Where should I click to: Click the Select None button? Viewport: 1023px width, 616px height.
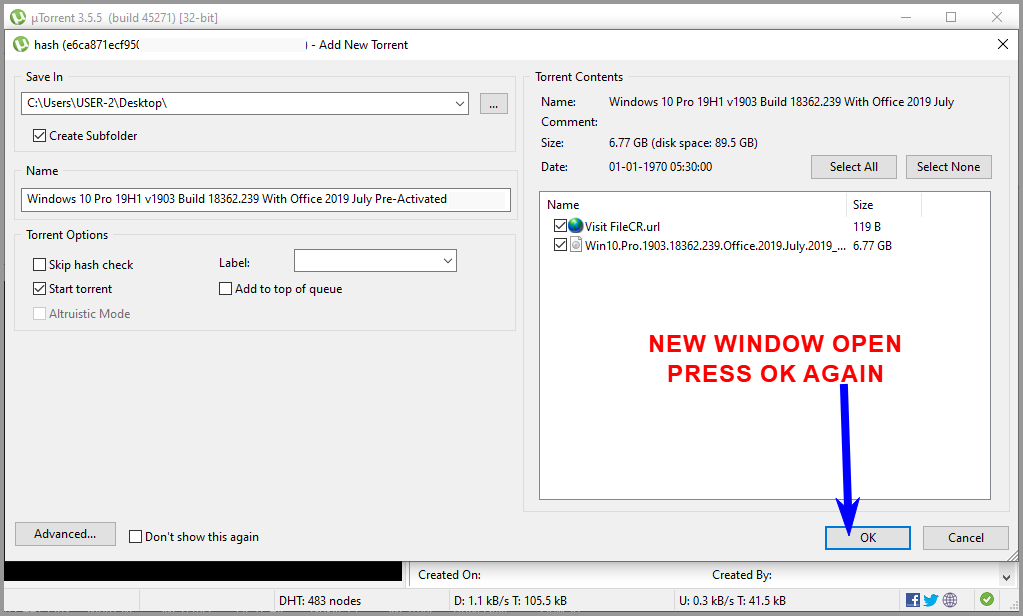click(948, 167)
